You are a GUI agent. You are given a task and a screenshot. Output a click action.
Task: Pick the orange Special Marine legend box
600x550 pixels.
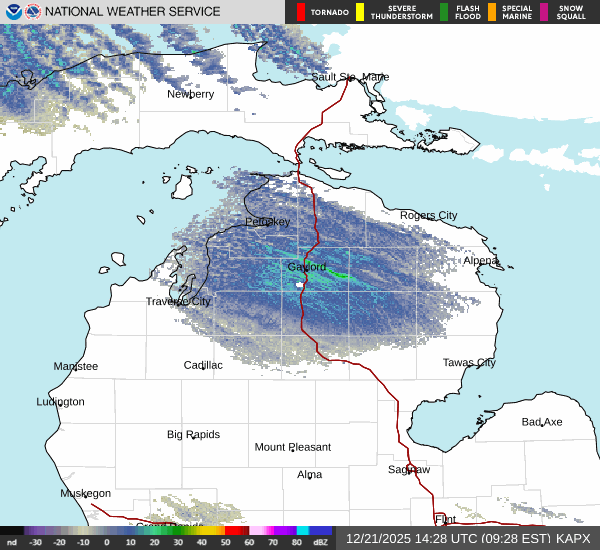pos(492,12)
